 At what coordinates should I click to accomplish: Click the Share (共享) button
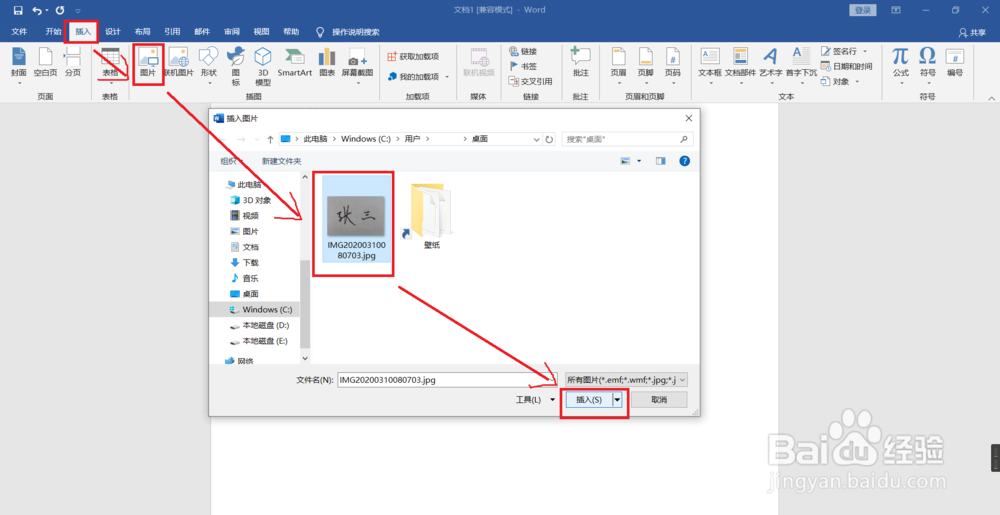pos(973,33)
